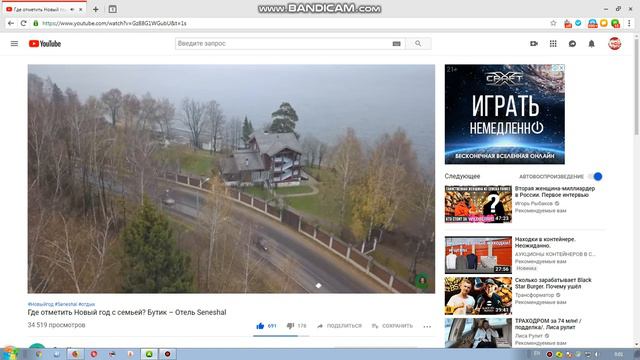Reload the page
The image size is (640, 360).
tap(24, 23)
